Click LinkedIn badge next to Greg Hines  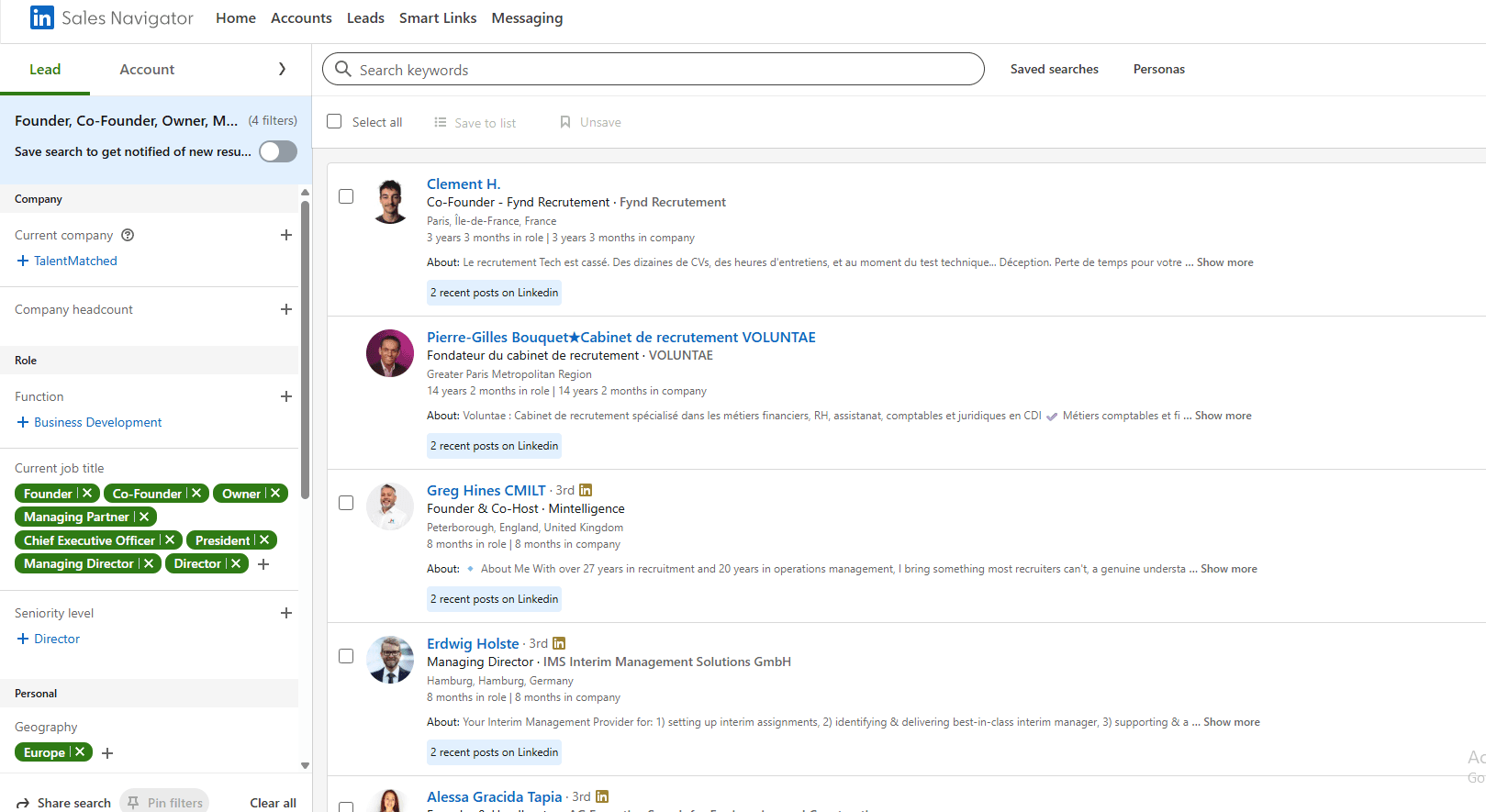click(x=586, y=490)
